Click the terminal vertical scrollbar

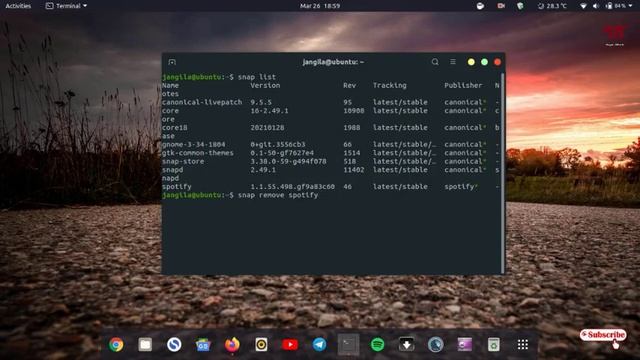pyautogui.click(x=502, y=173)
